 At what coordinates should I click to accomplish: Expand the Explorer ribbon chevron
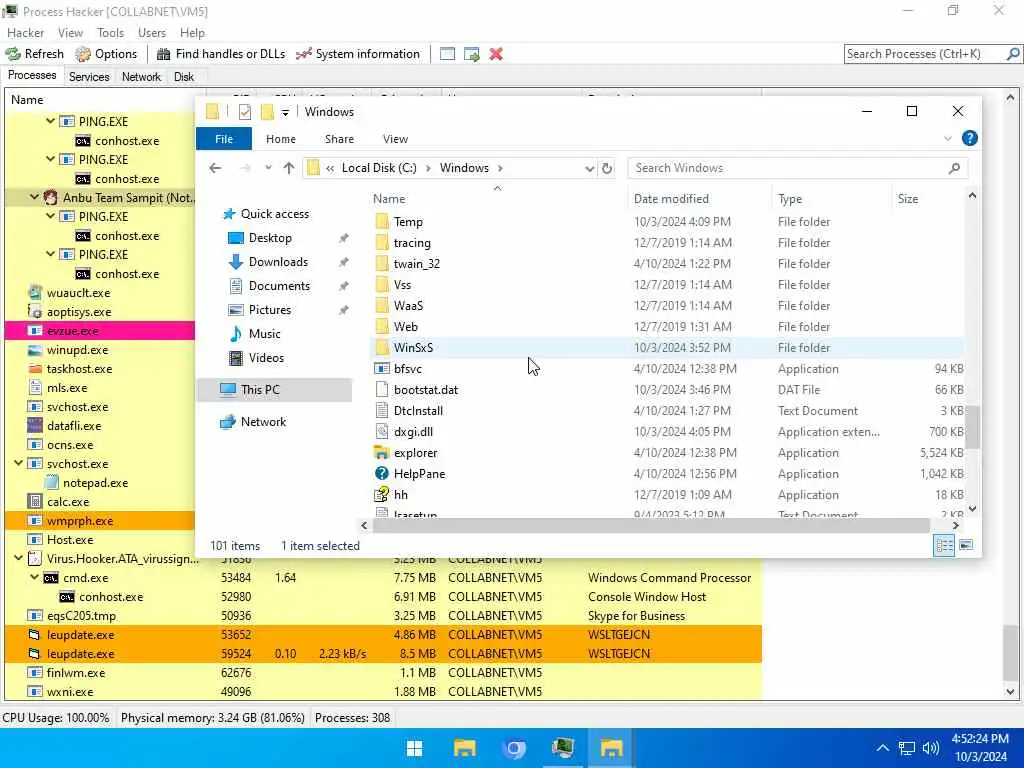[x=948, y=138]
